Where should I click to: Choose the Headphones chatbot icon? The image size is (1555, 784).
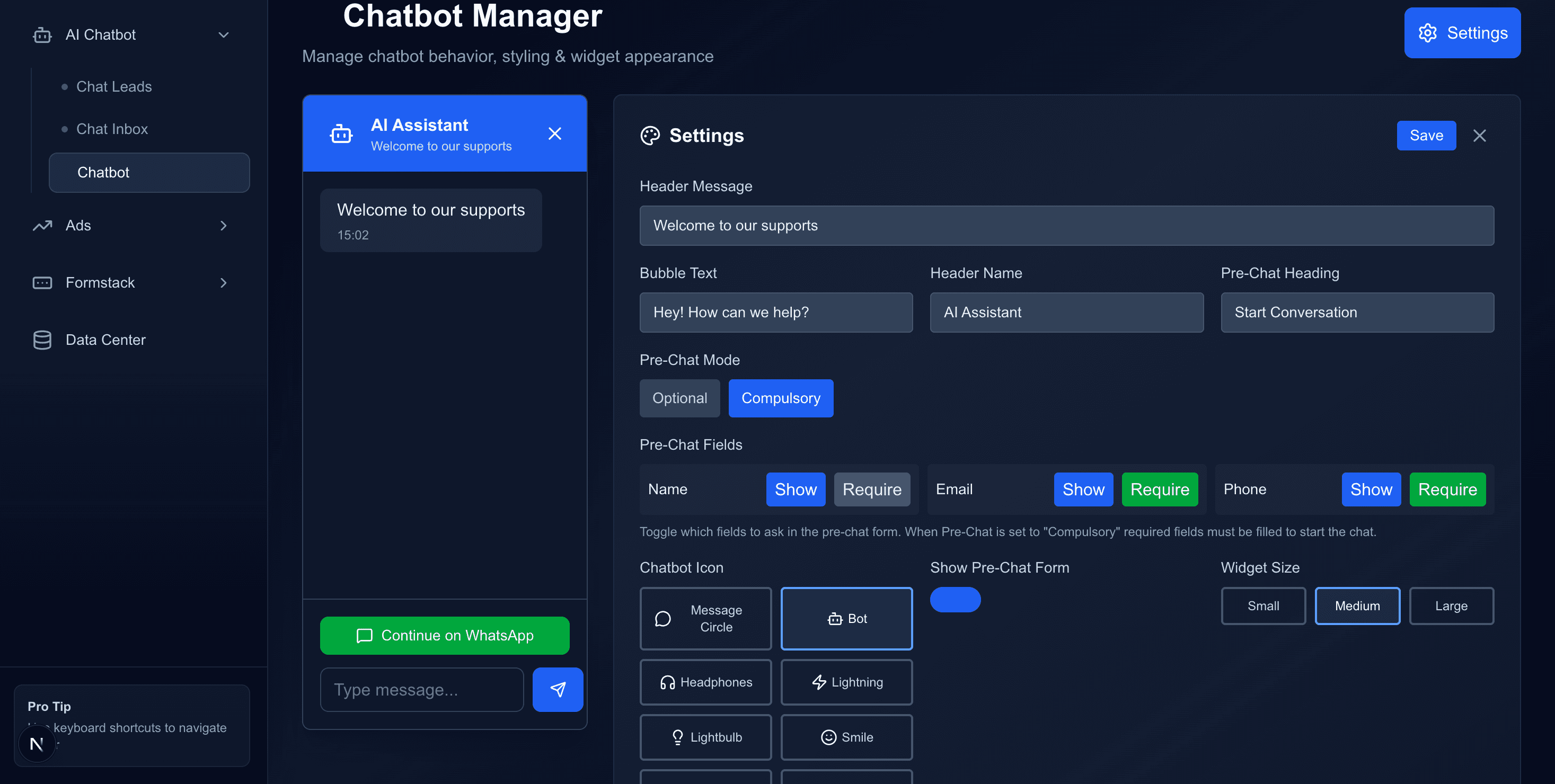click(x=705, y=682)
